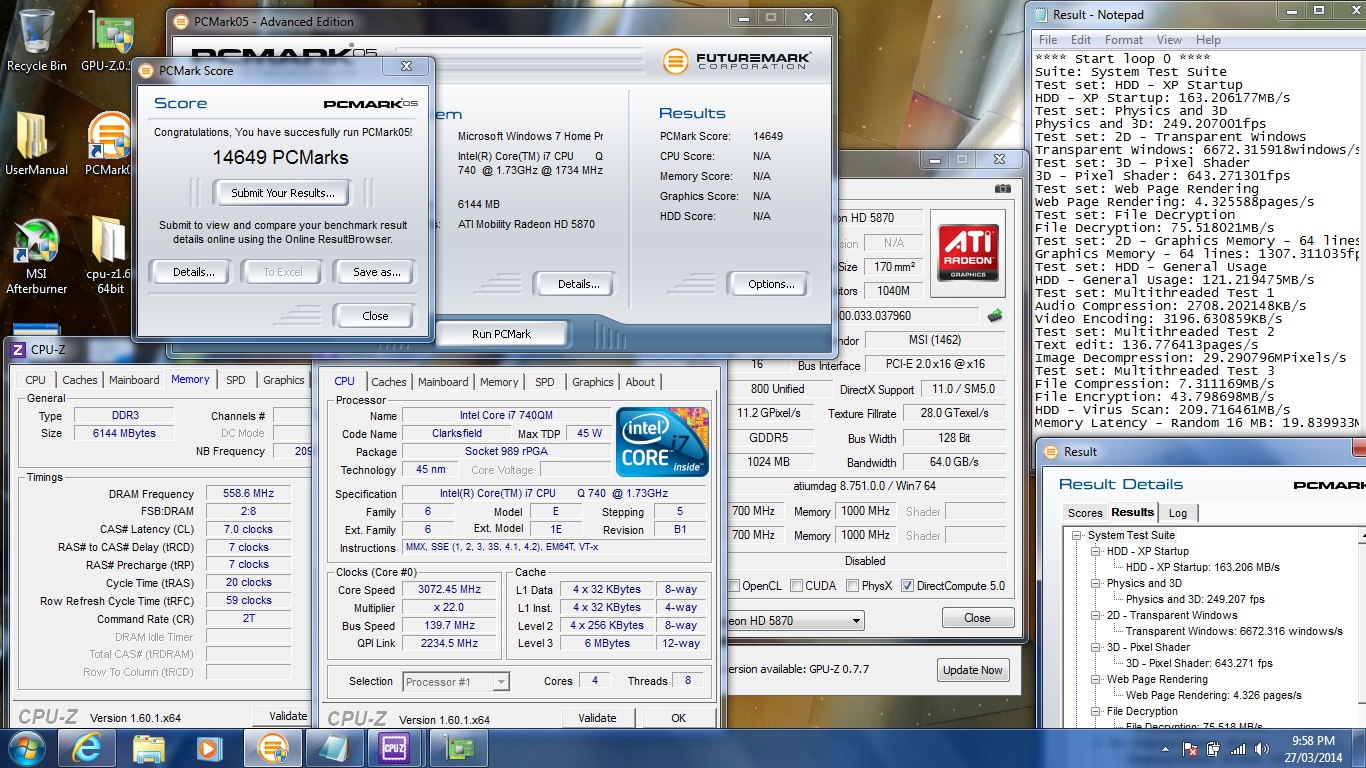The height and width of the screenshot is (768, 1366).
Task: Toggle the PhysX checkbox in GPU-Z
Action: click(852, 586)
